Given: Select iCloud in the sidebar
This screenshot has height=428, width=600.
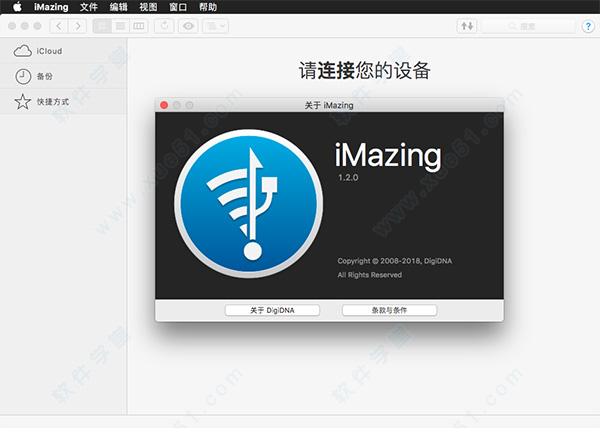Looking at the screenshot, I should pyautogui.click(x=64, y=51).
